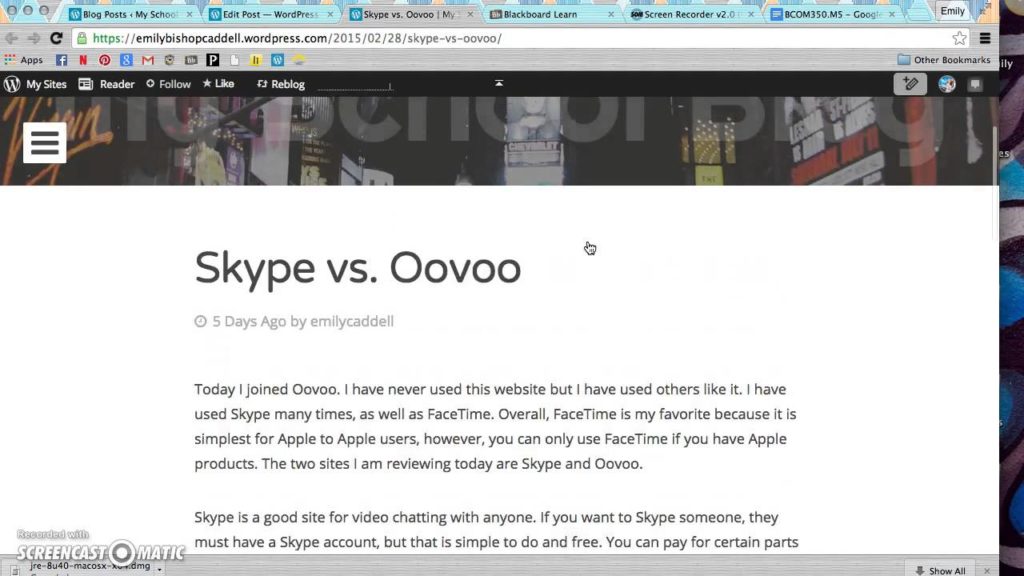Screen dimensions: 1024x576
Task: Close the Screen Recorder tab
Action: pos(751,14)
